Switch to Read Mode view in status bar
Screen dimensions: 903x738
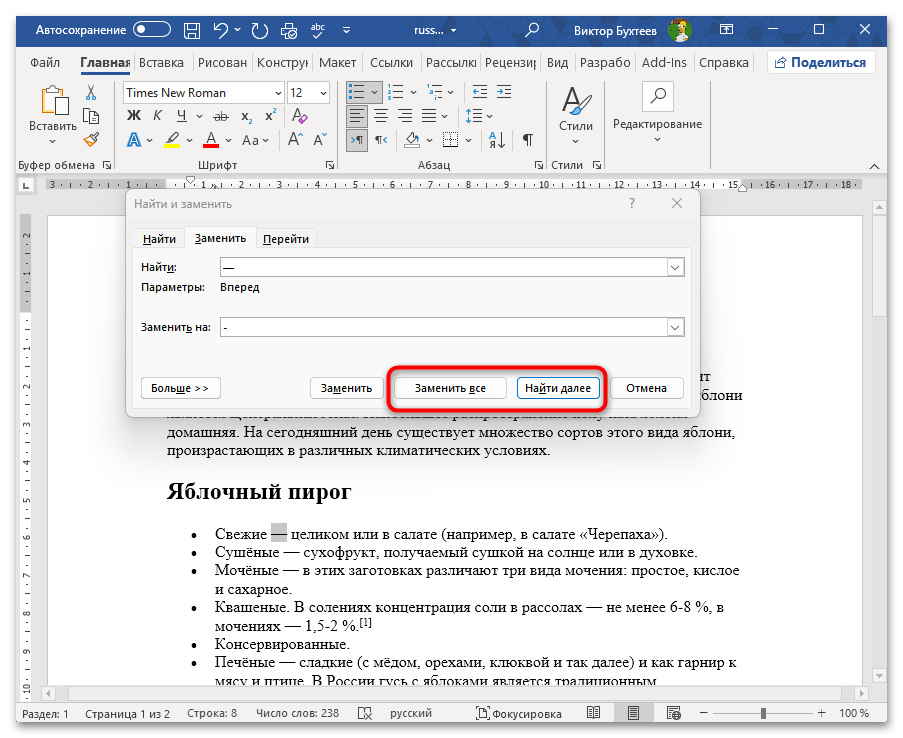point(594,714)
